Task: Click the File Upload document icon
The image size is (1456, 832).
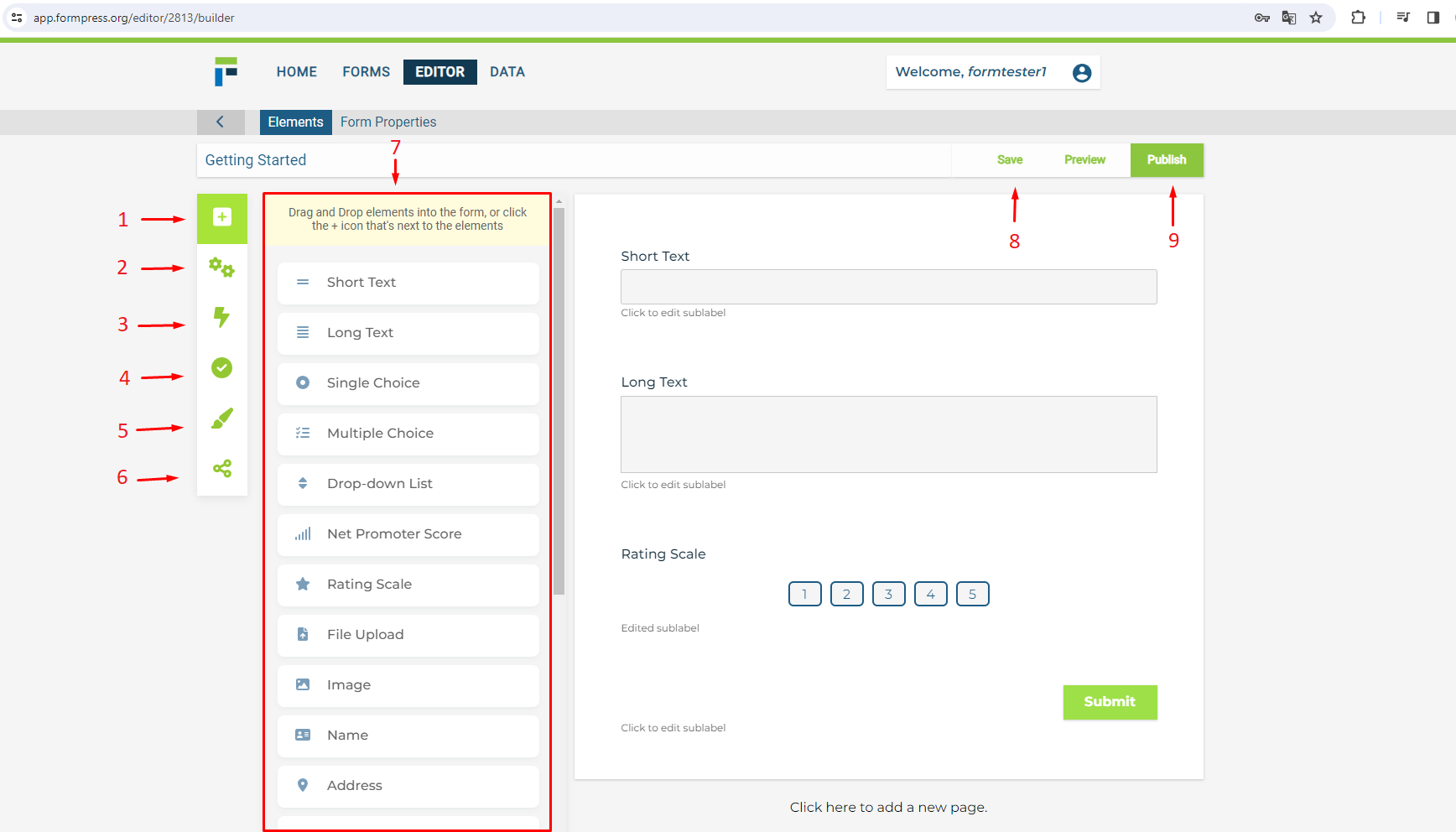Action: coord(303,634)
